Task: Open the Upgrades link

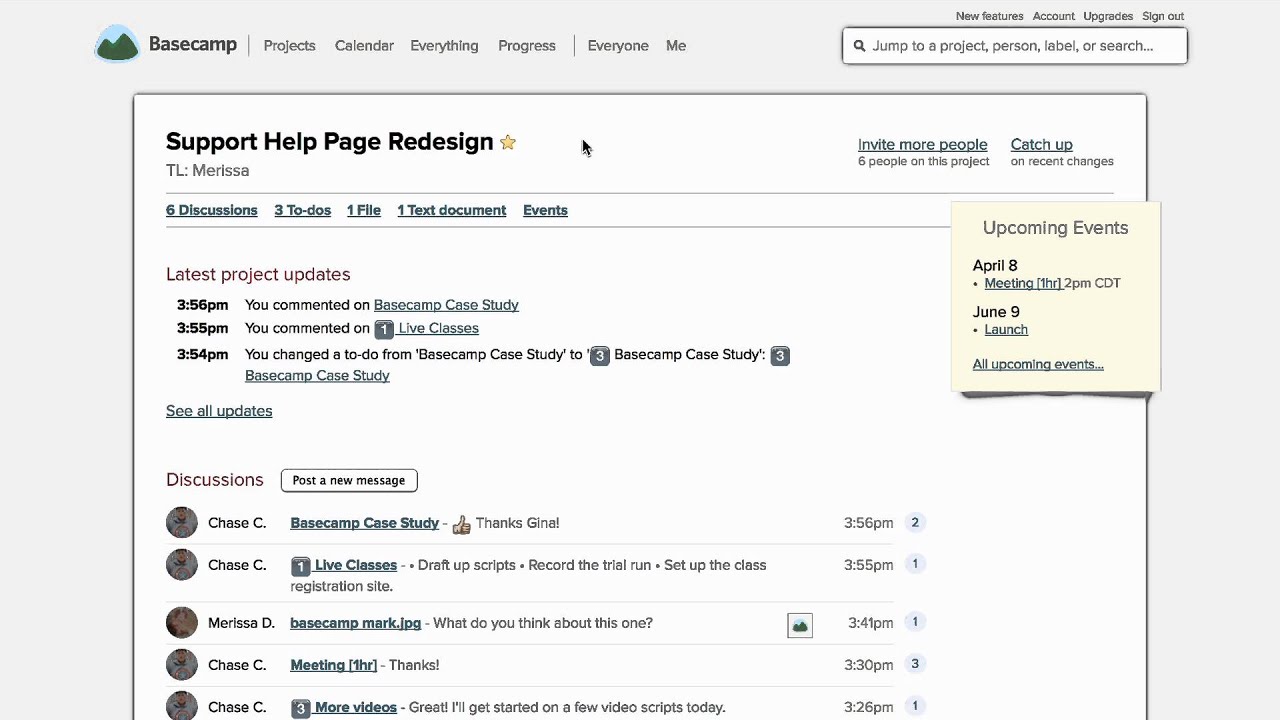Action: pos(1108,16)
